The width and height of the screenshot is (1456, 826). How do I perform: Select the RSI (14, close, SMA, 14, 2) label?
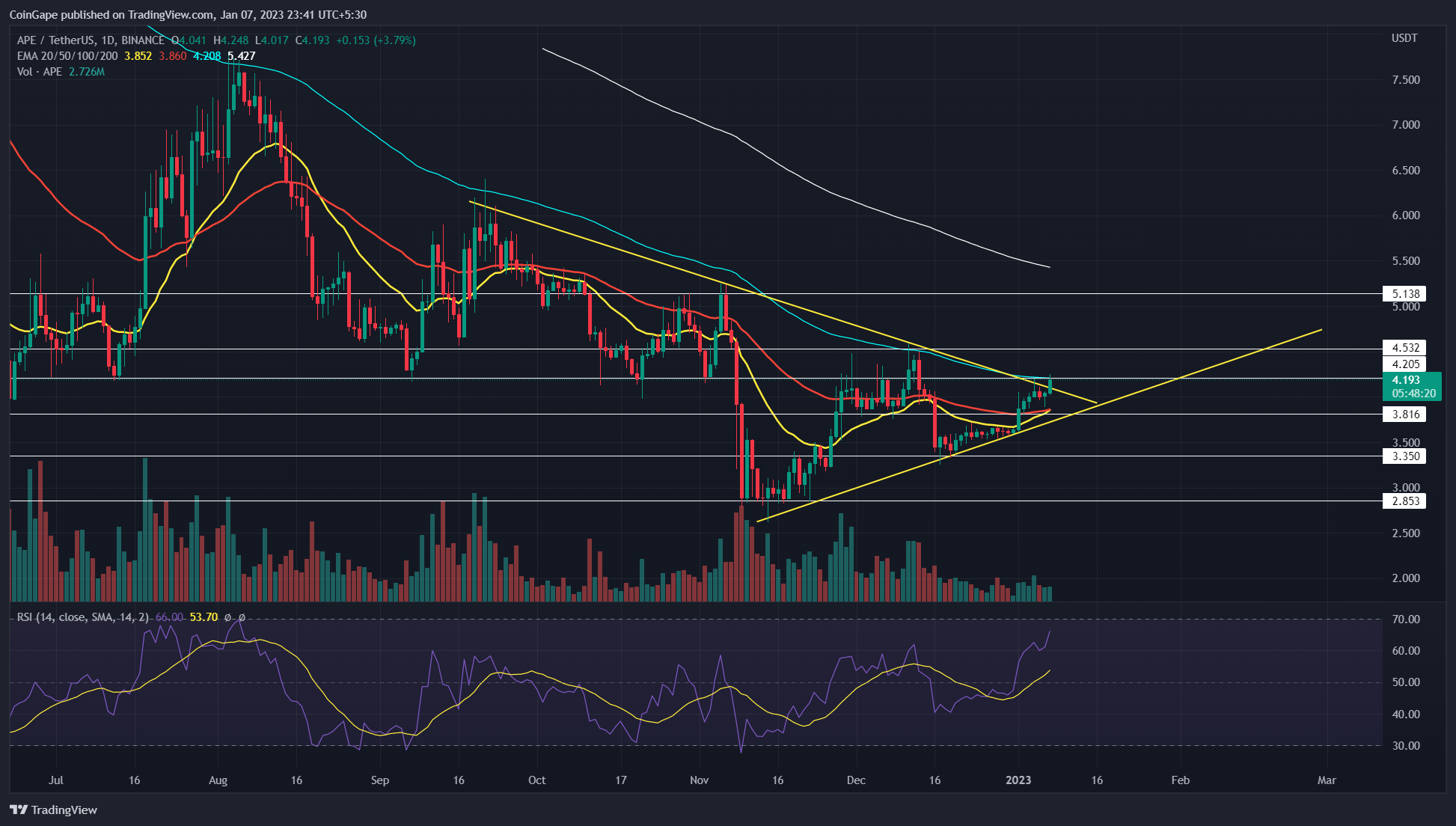(x=83, y=617)
